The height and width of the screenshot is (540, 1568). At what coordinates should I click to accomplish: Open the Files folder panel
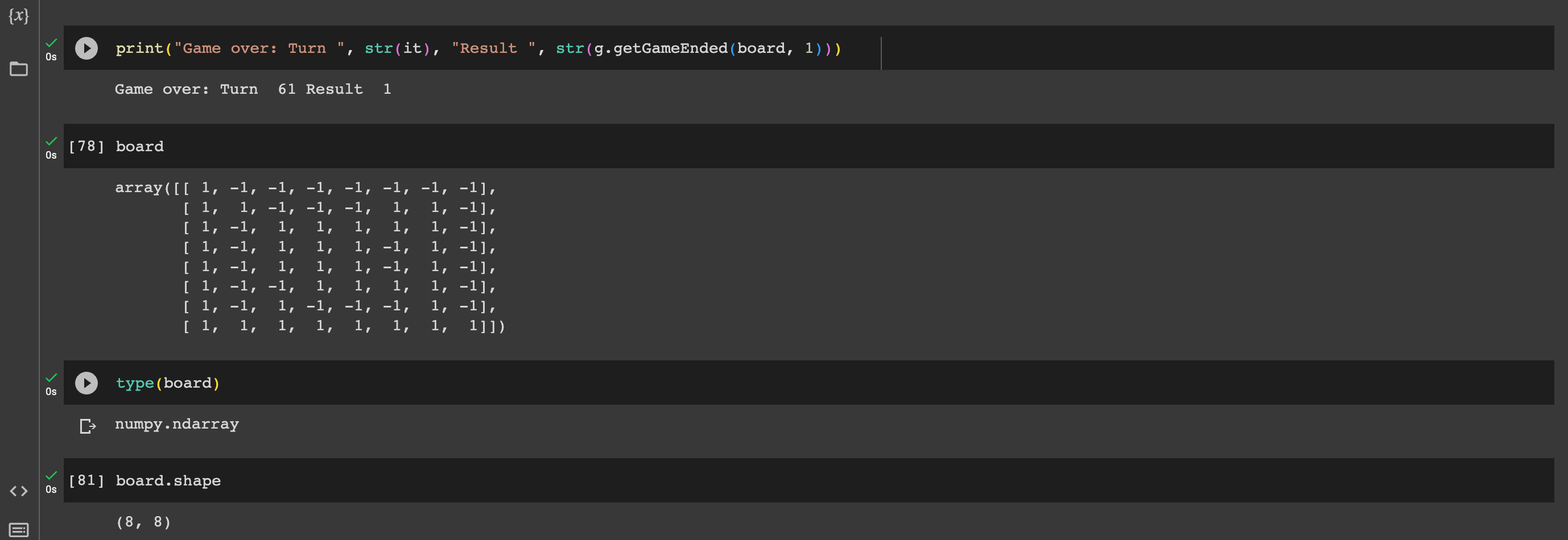point(18,69)
